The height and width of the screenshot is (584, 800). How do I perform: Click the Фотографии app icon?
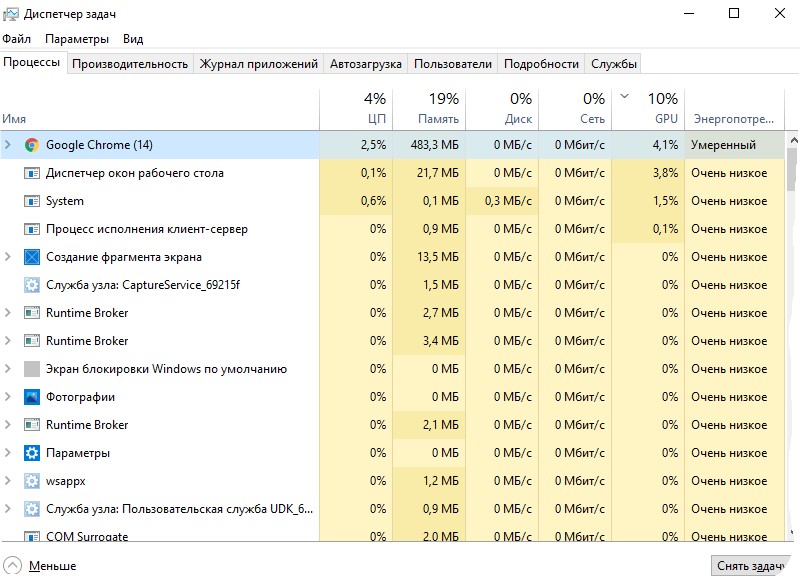31,397
